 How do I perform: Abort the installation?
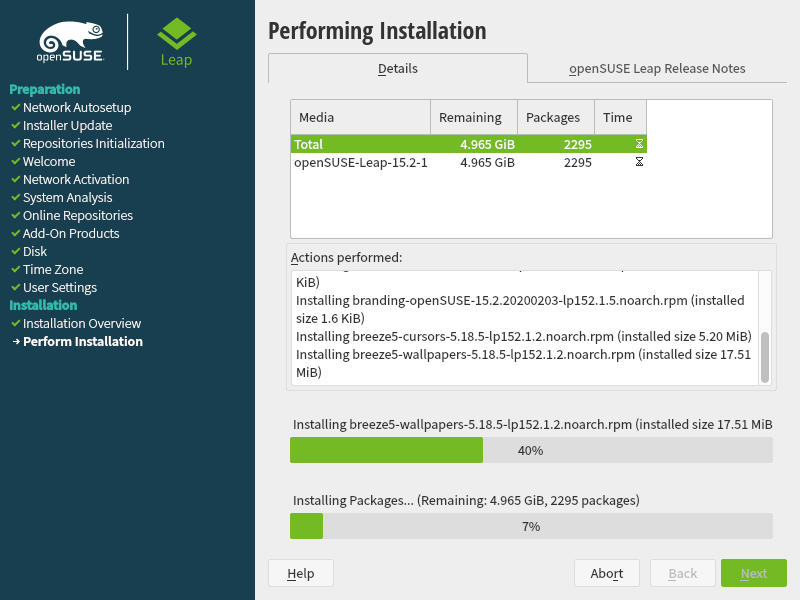(x=607, y=573)
